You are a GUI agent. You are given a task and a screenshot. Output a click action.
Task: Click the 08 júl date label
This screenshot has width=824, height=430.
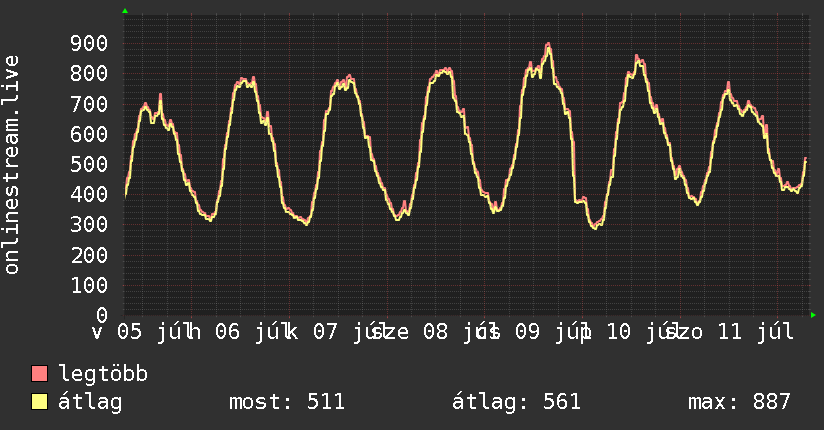459,332
